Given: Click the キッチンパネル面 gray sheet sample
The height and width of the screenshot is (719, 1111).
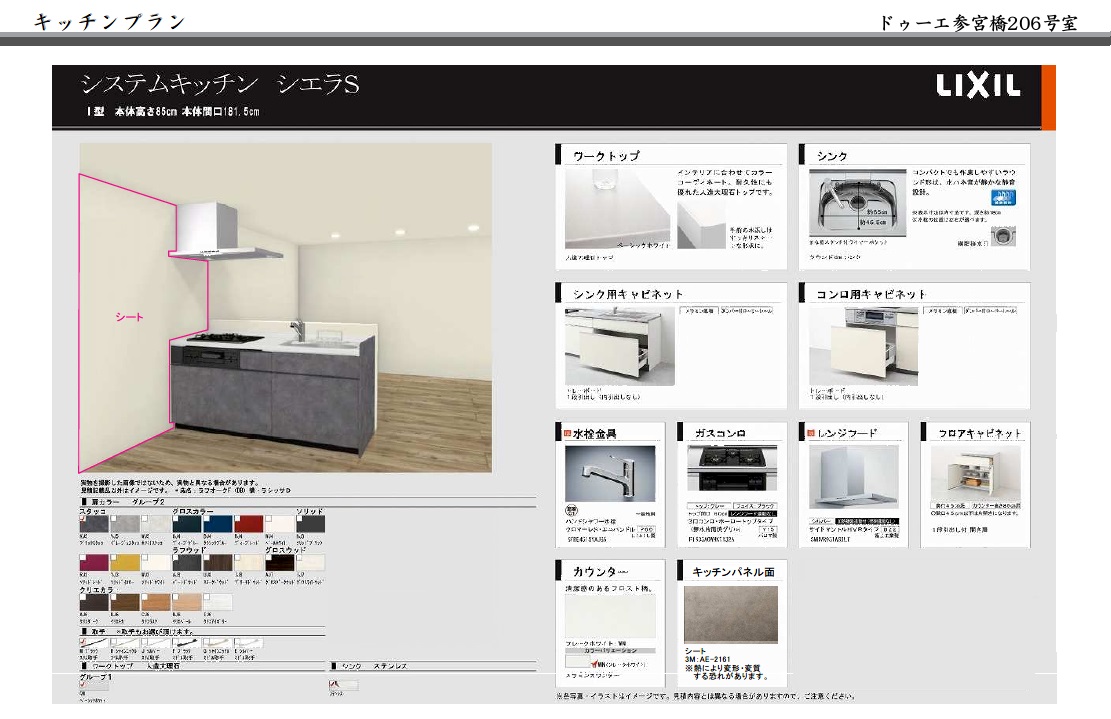Looking at the screenshot, I should tap(731, 614).
